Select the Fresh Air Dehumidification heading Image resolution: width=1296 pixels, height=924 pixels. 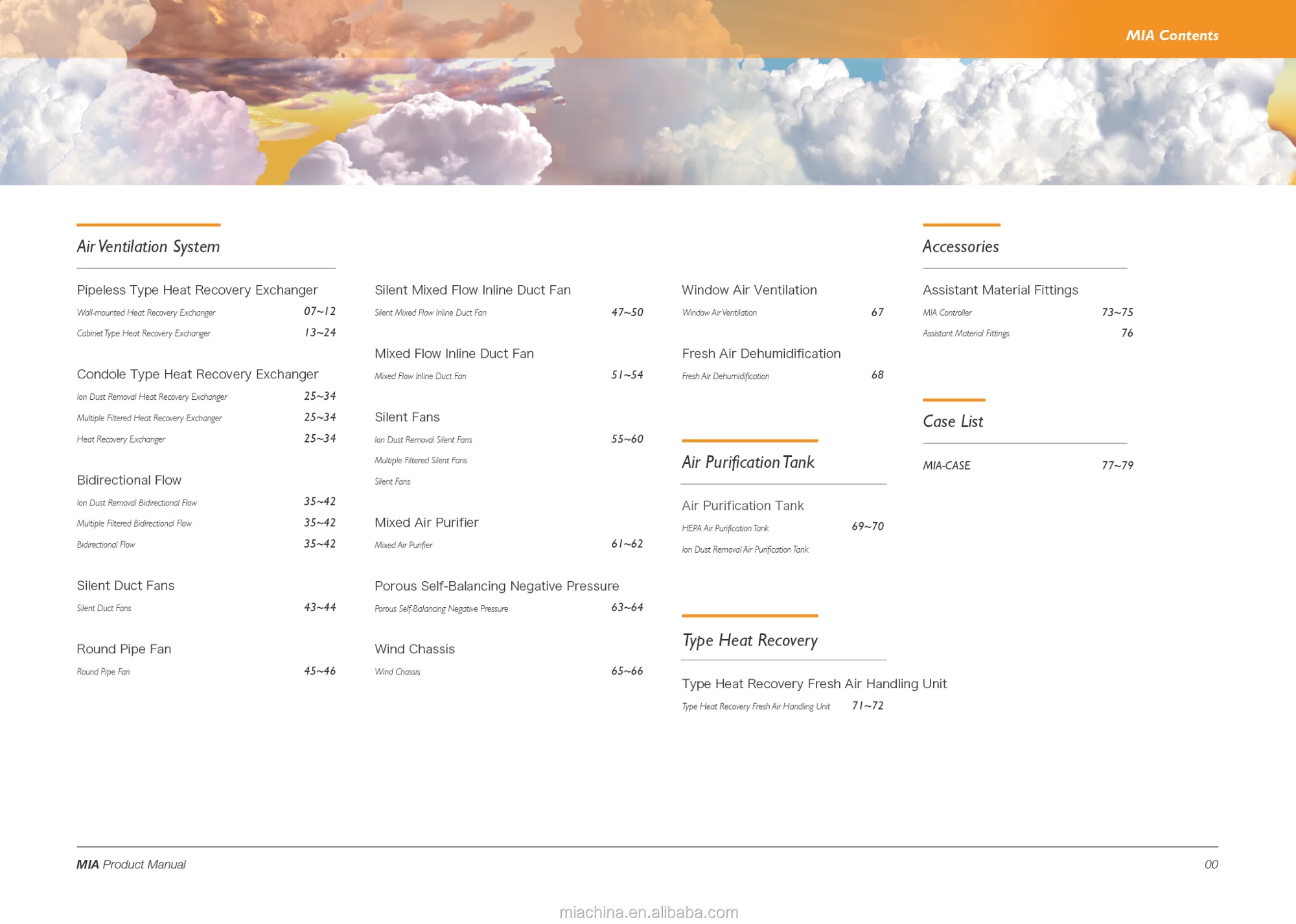pyautogui.click(x=761, y=354)
